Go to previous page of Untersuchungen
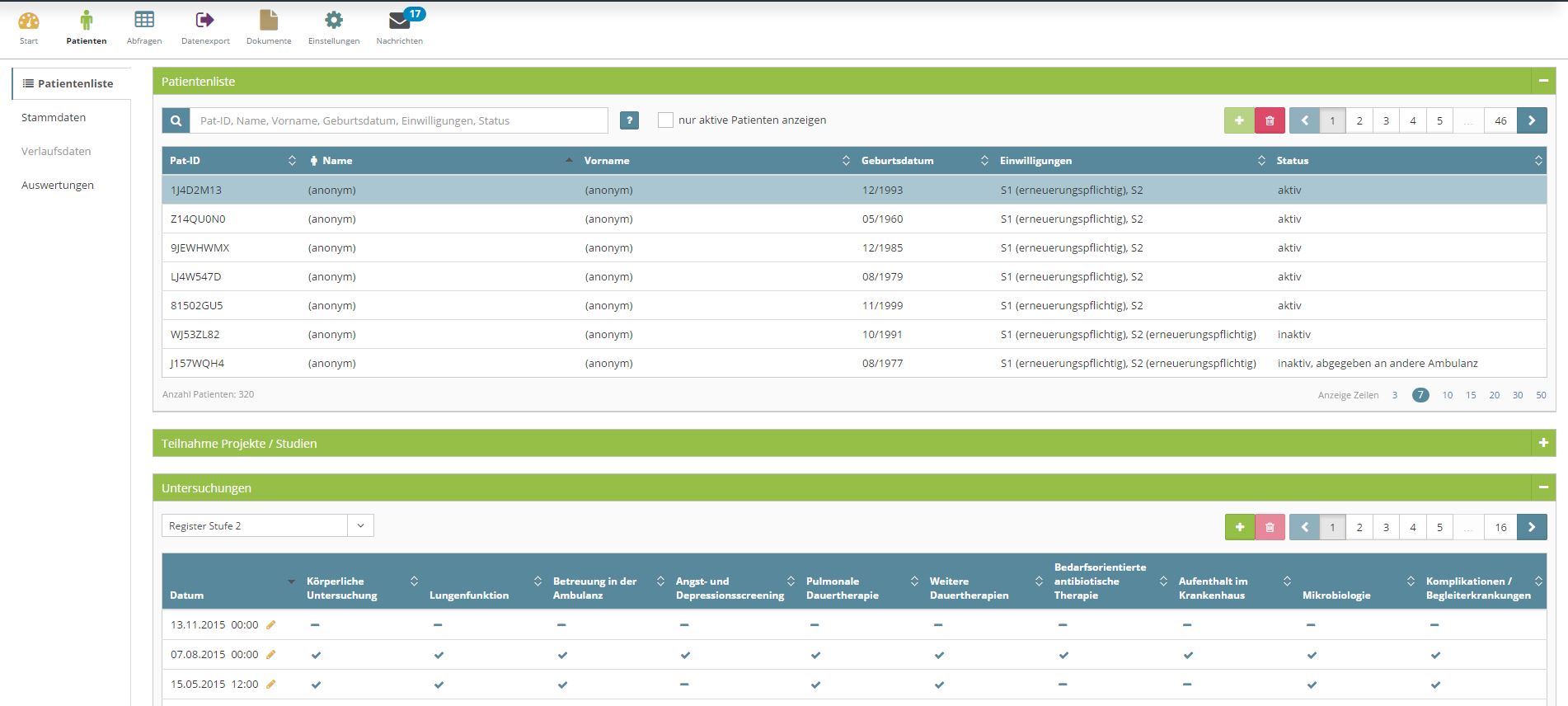This screenshot has width=1568, height=706. [x=1304, y=527]
